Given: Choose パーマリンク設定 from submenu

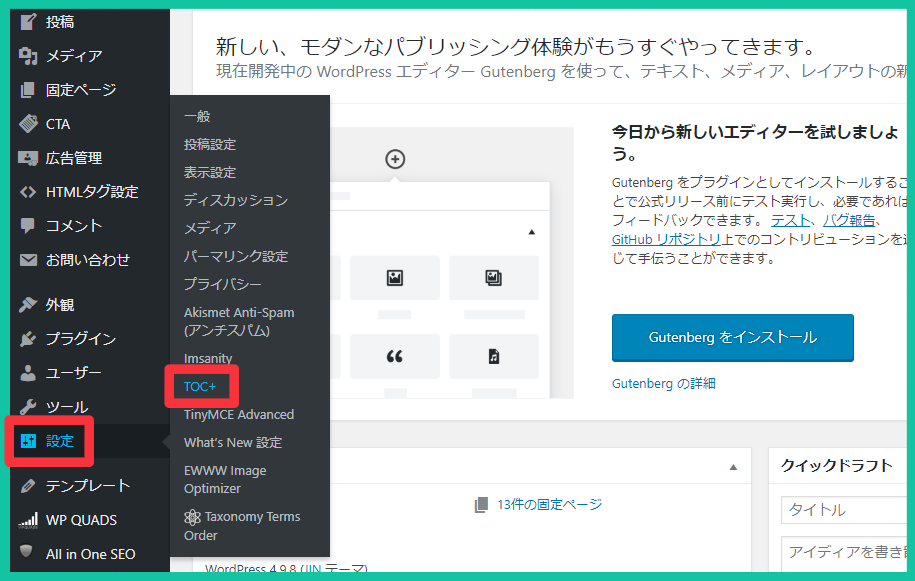Looking at the screenshot, I should 236,256.
